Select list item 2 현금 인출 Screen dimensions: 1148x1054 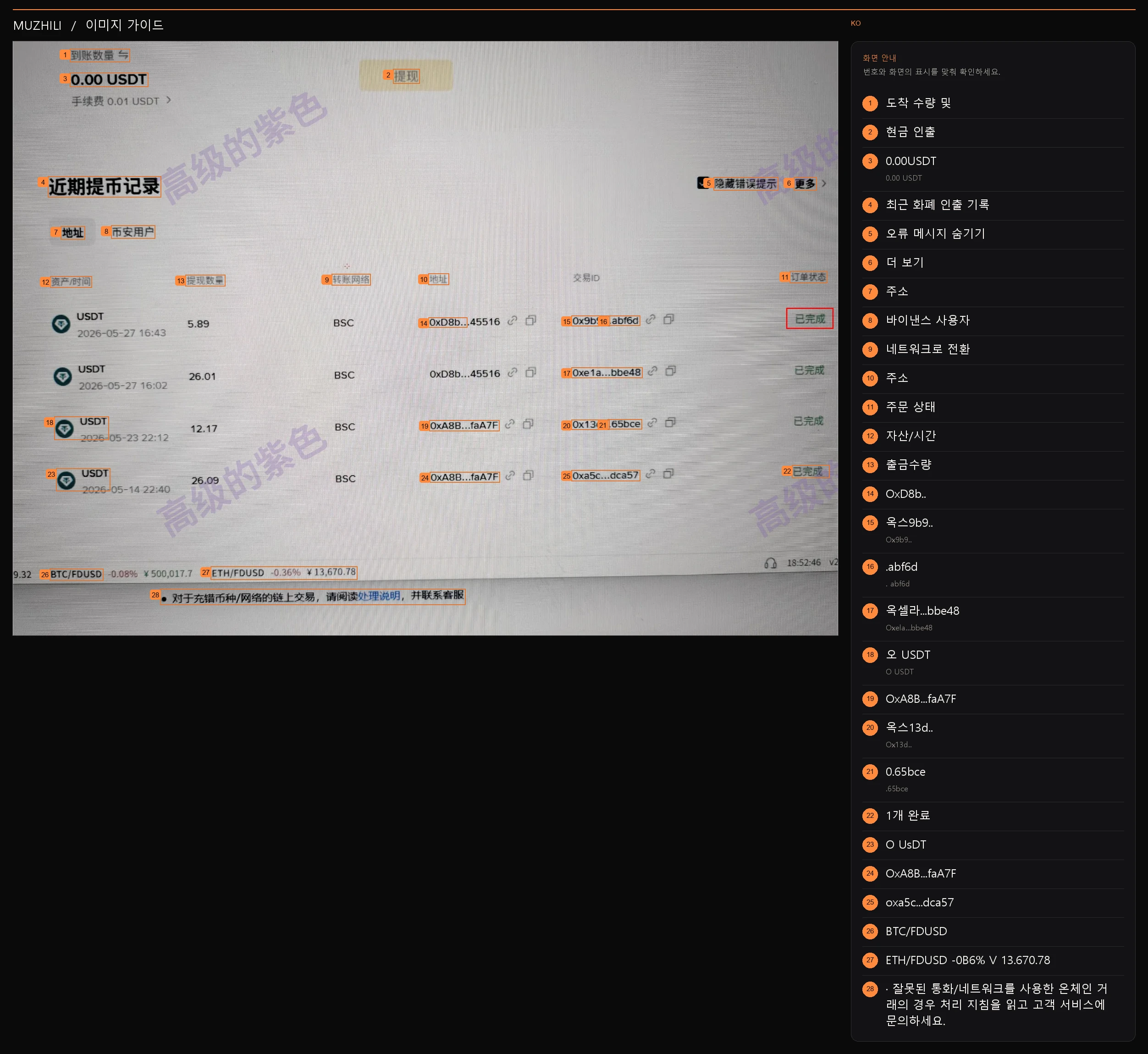pos(993,132)
